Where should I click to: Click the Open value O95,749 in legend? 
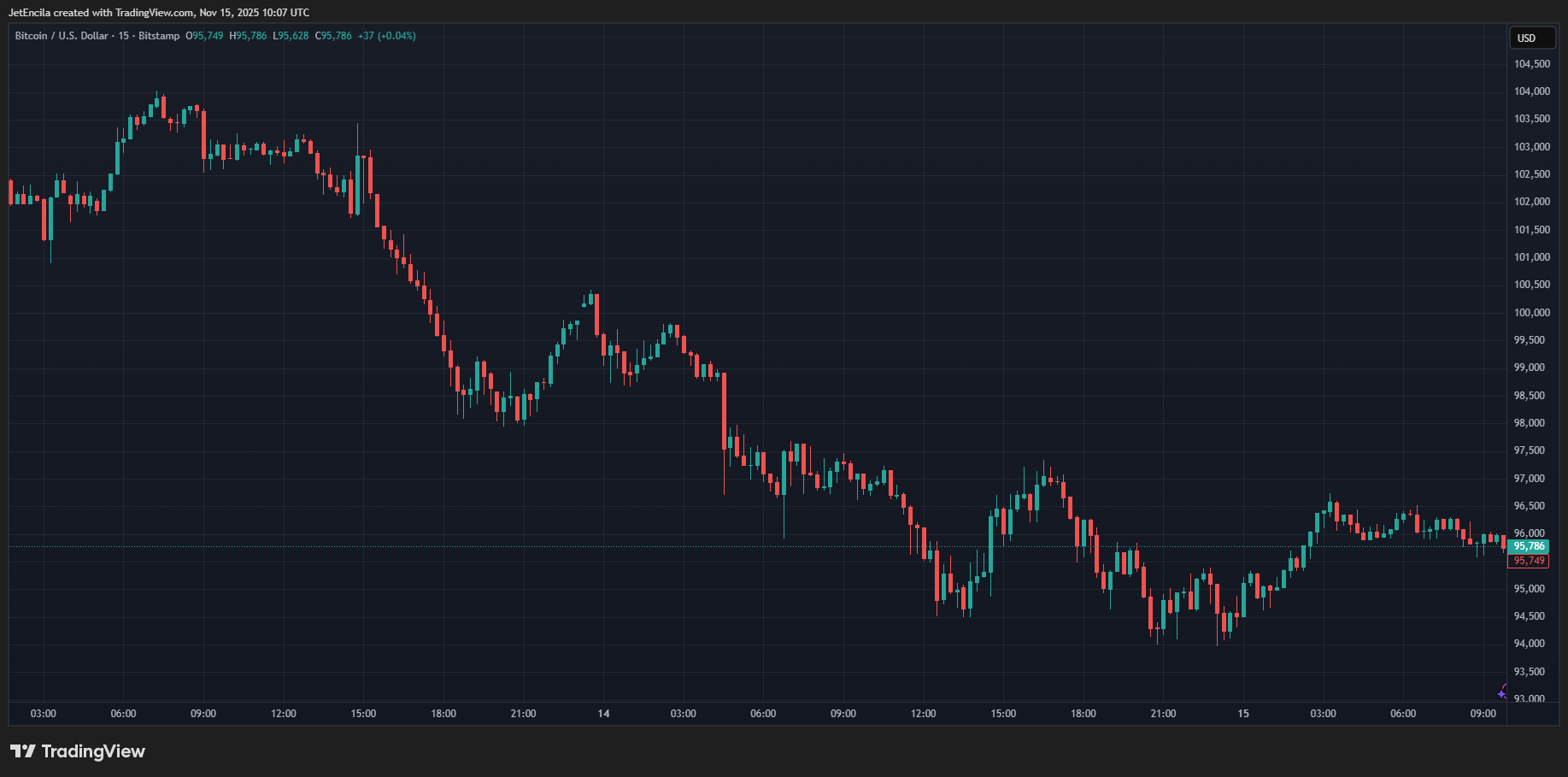[x=204, y=36]
